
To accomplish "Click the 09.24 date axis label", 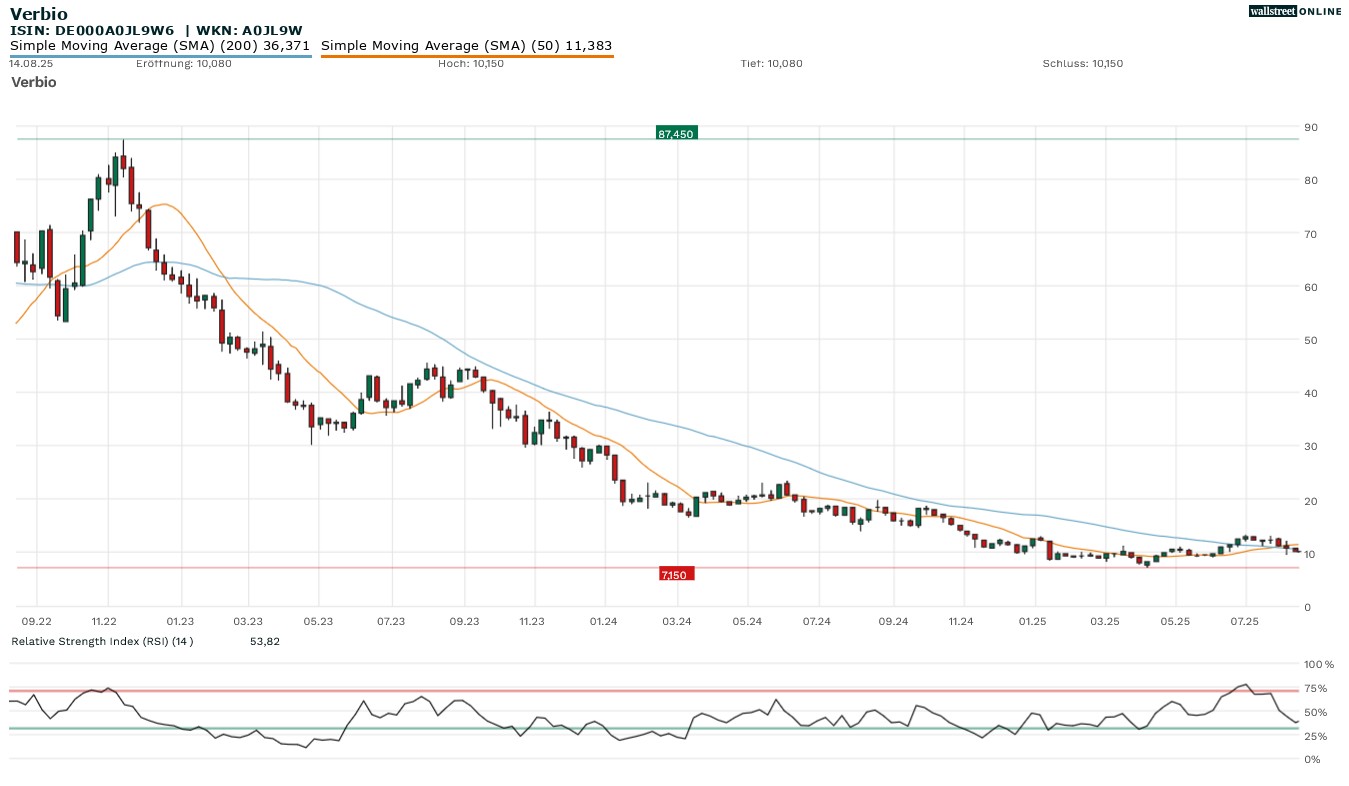I will coord(892,621).
